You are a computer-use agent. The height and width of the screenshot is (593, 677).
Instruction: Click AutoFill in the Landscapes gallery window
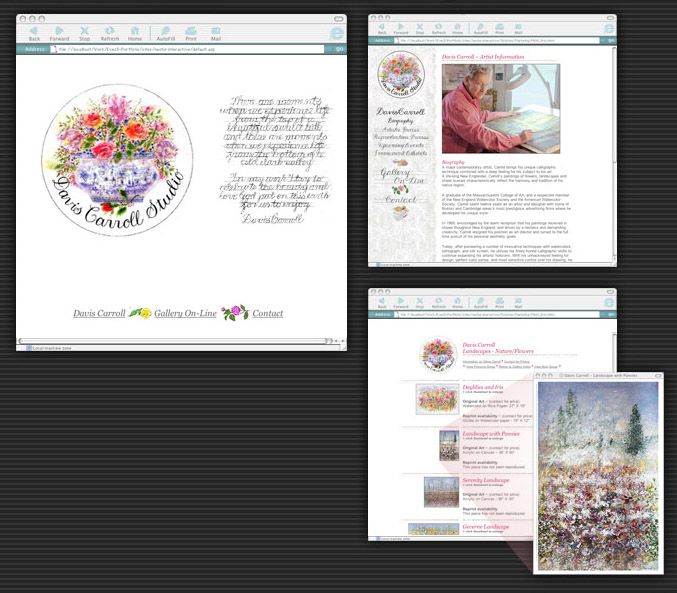coord(481,303)
